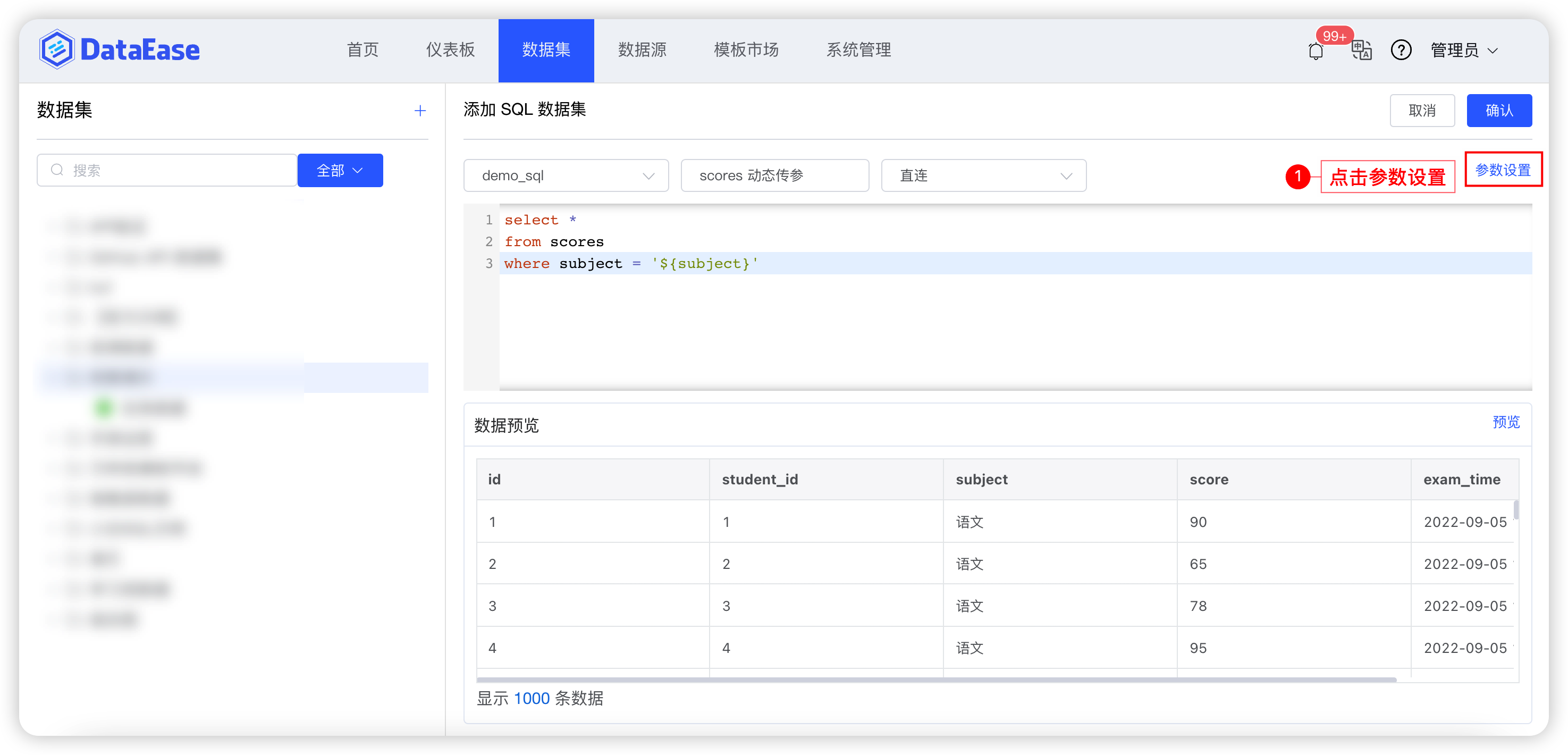1568x755 pixels.
Task: Focus the 搜索 input field
Action: point(167,171)
